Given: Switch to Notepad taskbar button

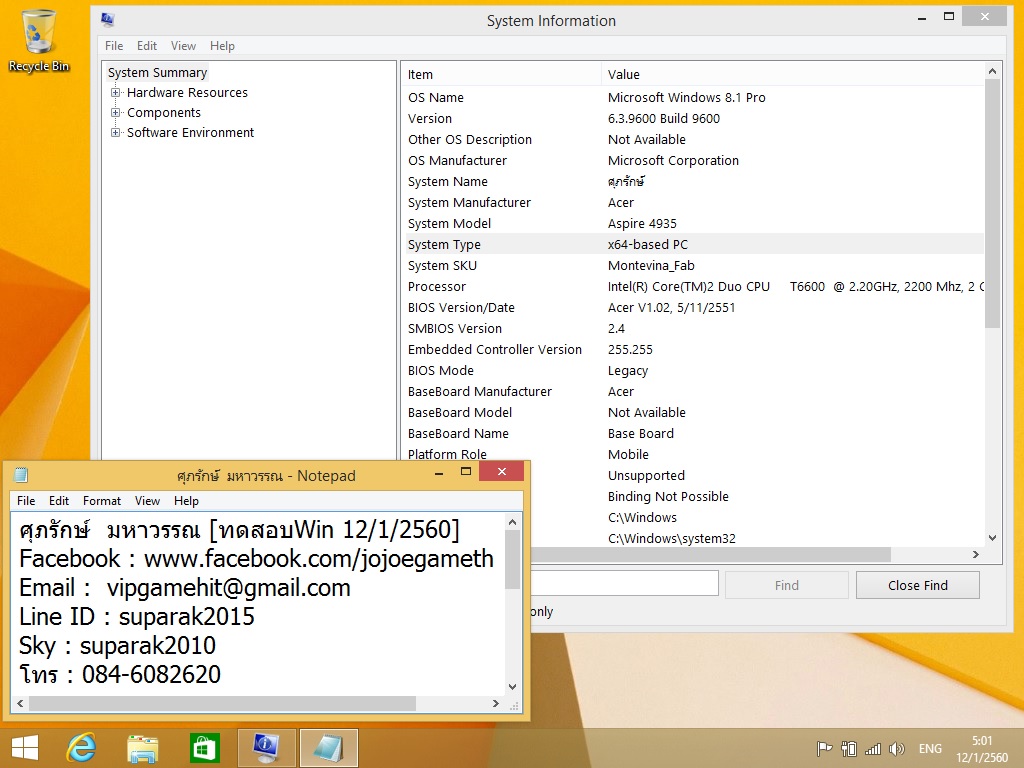Looking at the screenshot, I should click(x=328, y=748).
